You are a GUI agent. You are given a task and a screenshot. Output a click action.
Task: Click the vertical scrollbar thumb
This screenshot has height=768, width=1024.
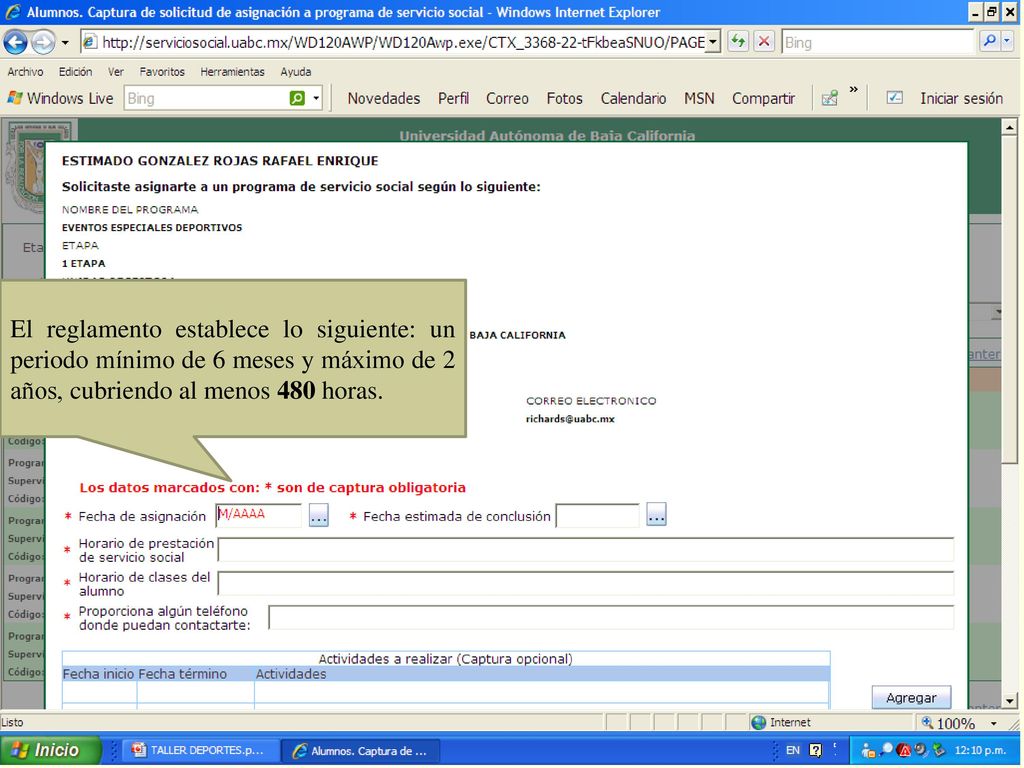point(1010,299)
